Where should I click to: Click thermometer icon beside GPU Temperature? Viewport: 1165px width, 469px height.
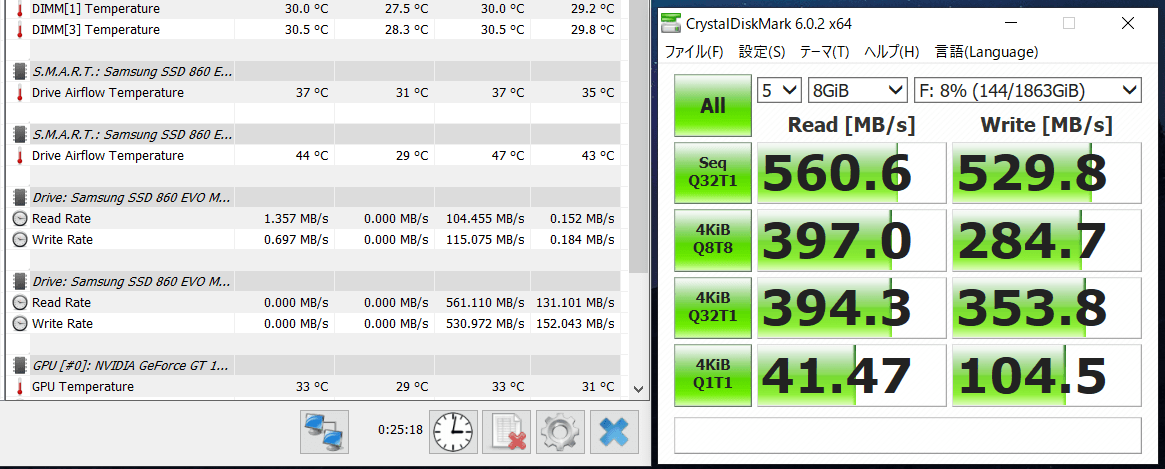pos(20,386)
